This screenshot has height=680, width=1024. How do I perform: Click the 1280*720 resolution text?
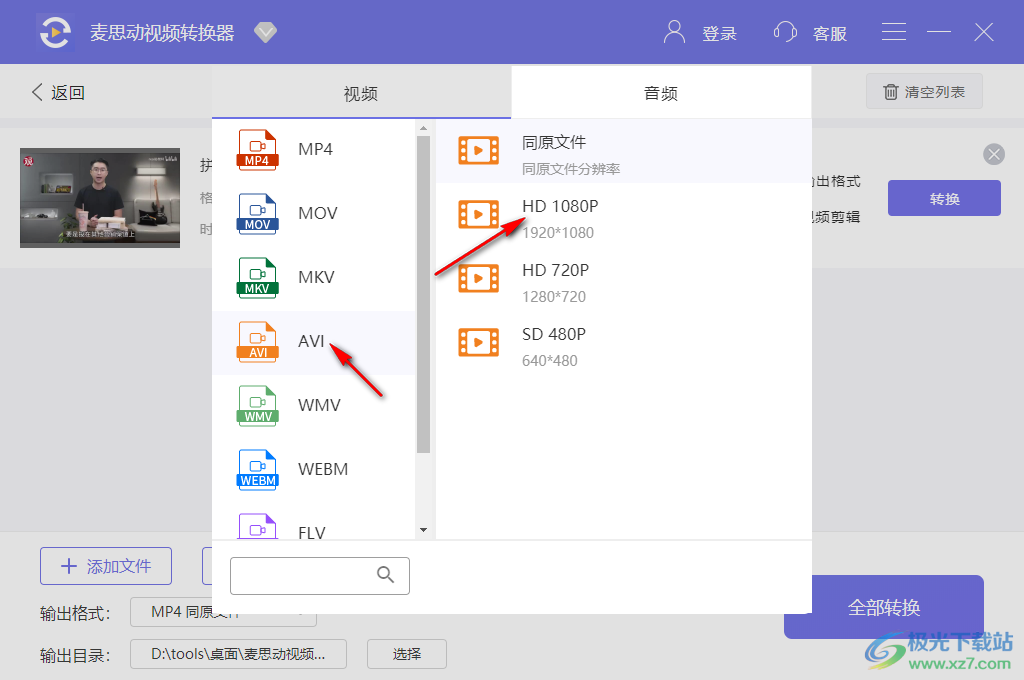pyautogui.click(x=554, y=297)
